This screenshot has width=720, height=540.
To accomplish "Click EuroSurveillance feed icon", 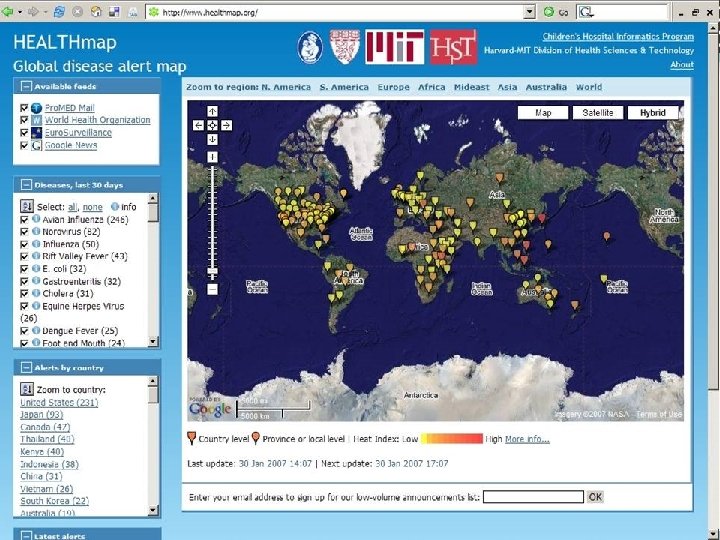I will 37,133.
